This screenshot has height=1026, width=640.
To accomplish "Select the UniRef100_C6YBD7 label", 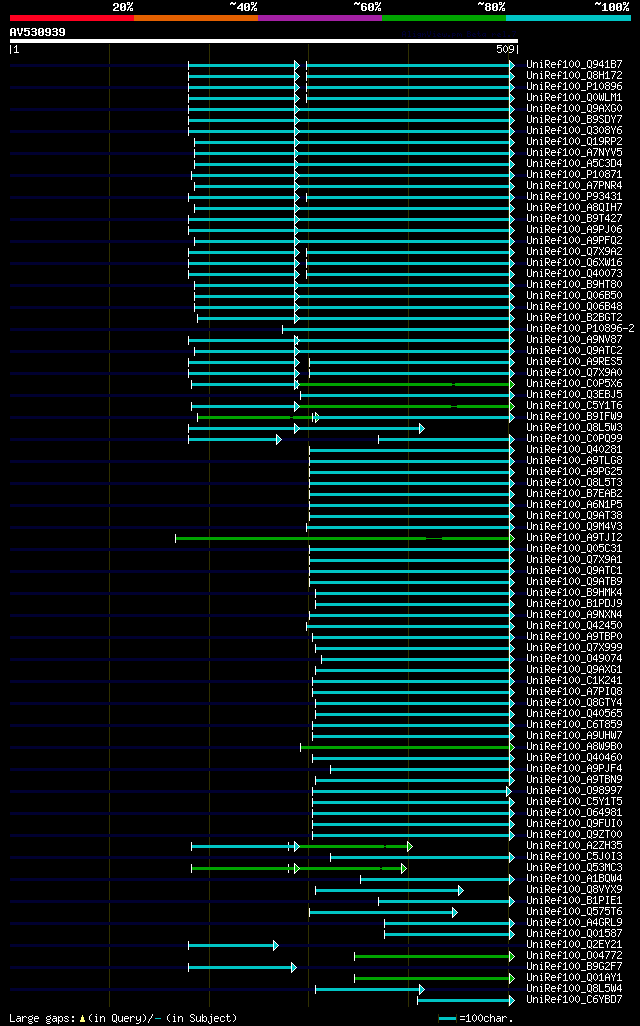I will (x=575, y=1000).
